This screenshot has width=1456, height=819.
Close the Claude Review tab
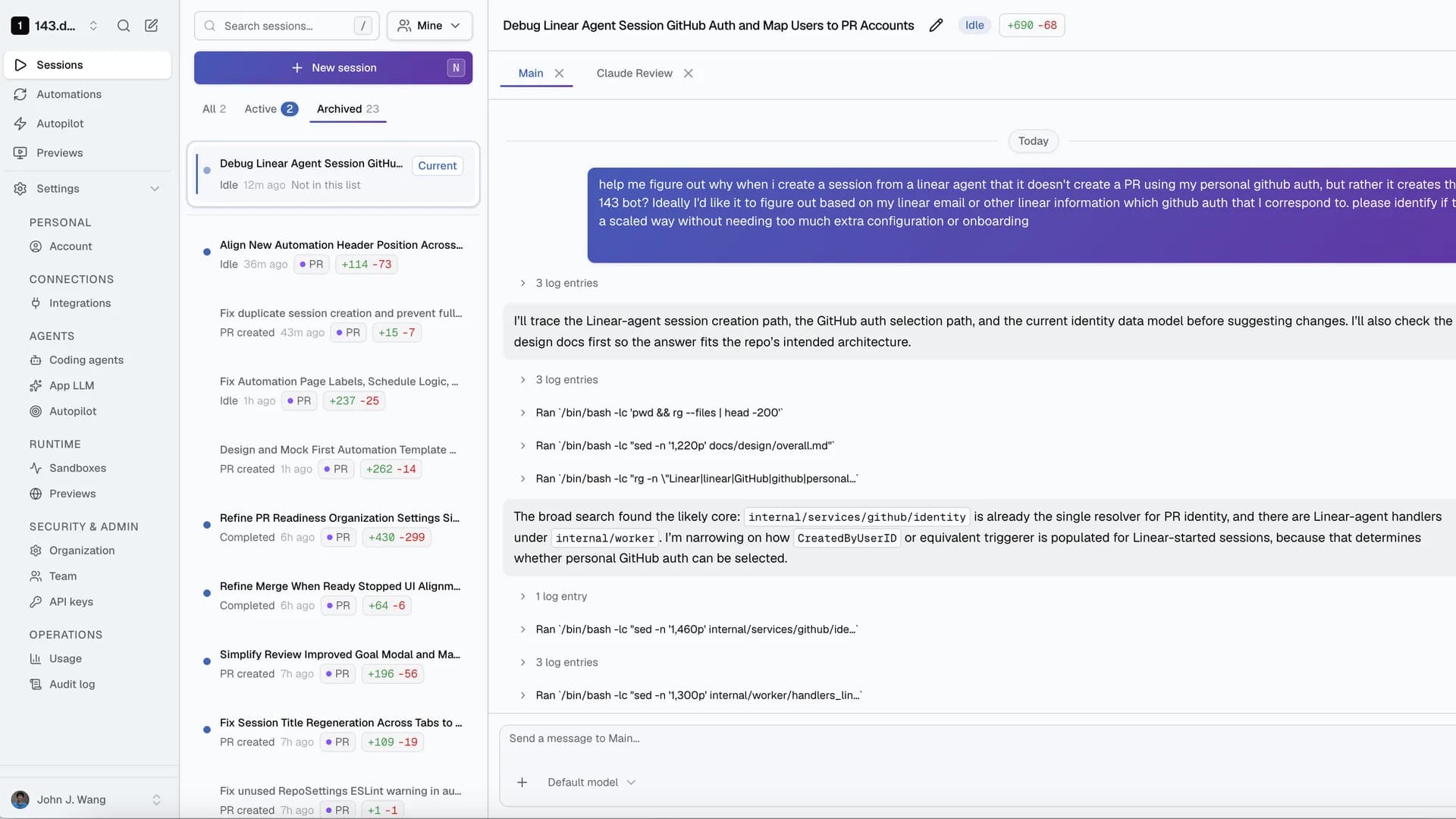pos(688,74)
